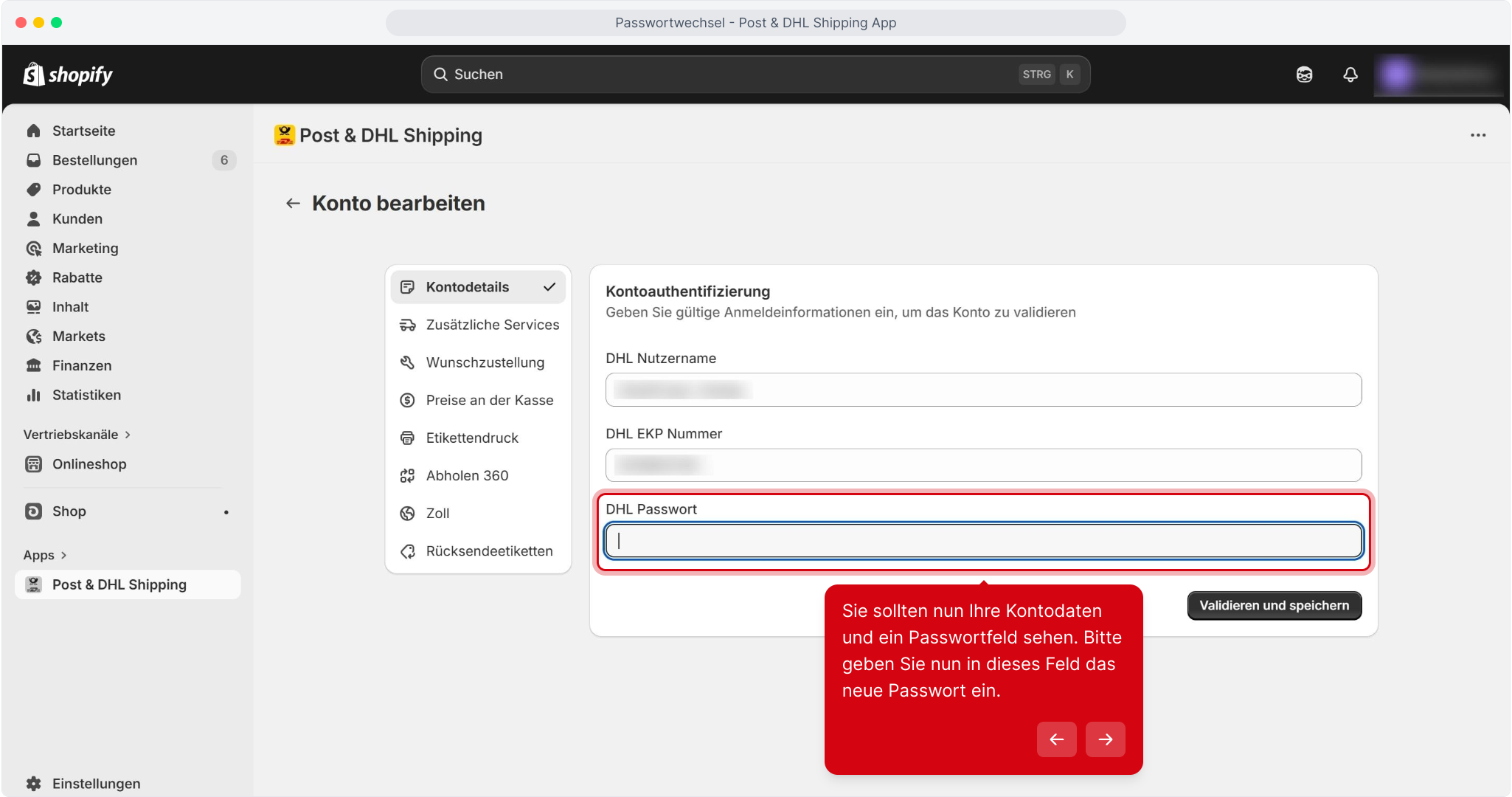Image resolution: width=1512 pixels, height=797 pixels.
Task: Click the Onlineshop storefront icon
Action: [34, 464]
